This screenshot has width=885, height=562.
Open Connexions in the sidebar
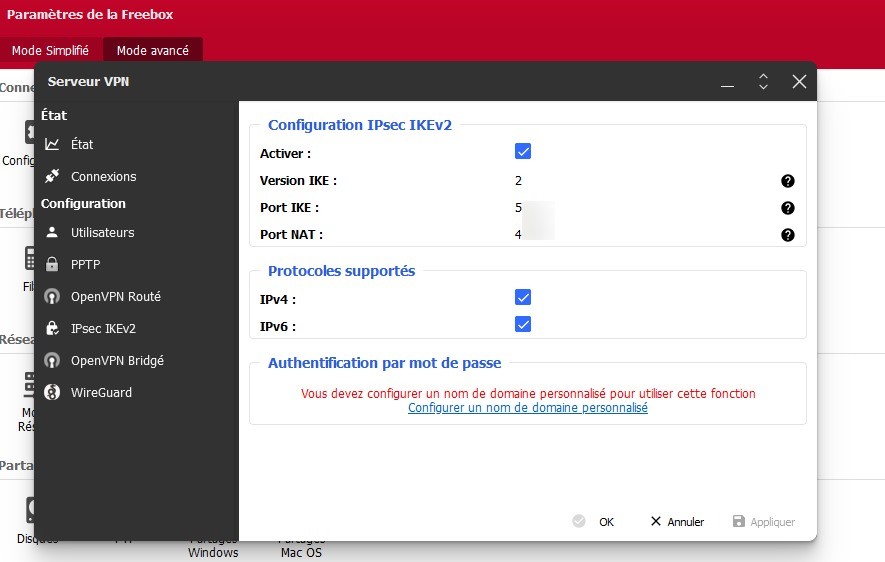click(x=136, y=177)
